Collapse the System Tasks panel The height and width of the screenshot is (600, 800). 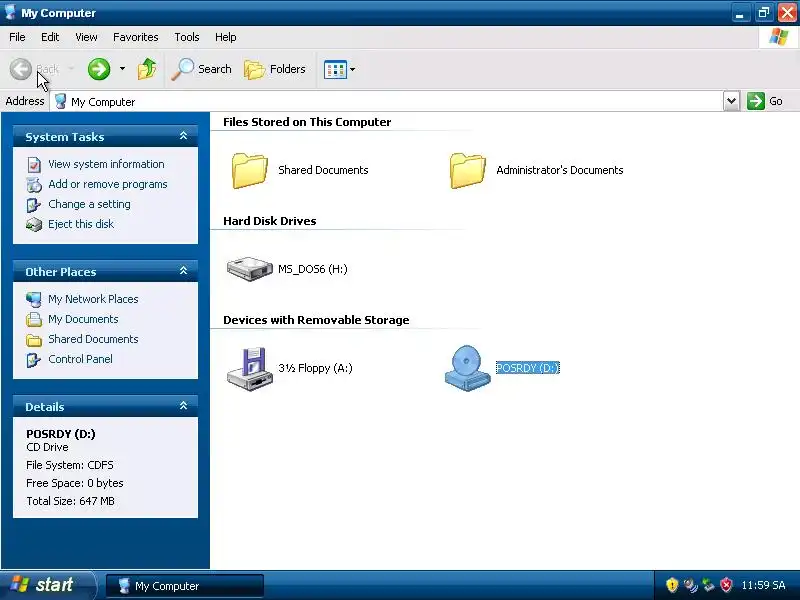click(x=183, y=136)
